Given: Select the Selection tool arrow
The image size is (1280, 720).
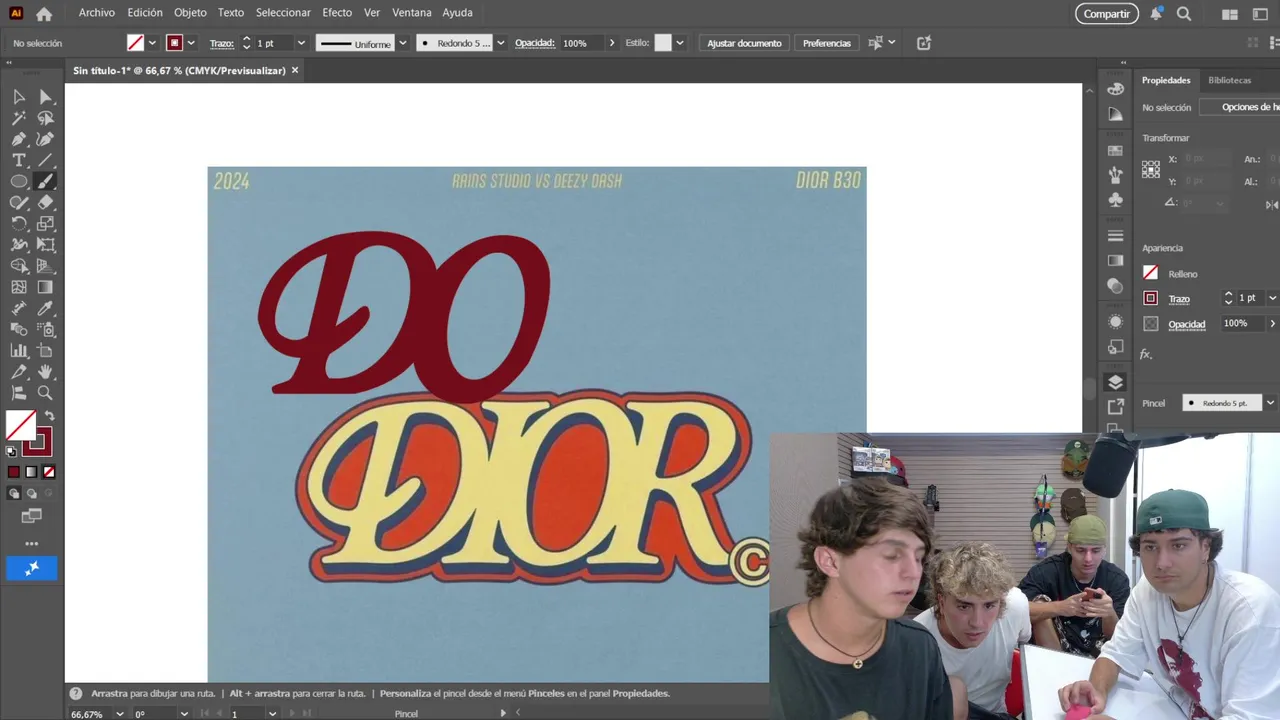Looking at the screenshot, I should 19,97.
